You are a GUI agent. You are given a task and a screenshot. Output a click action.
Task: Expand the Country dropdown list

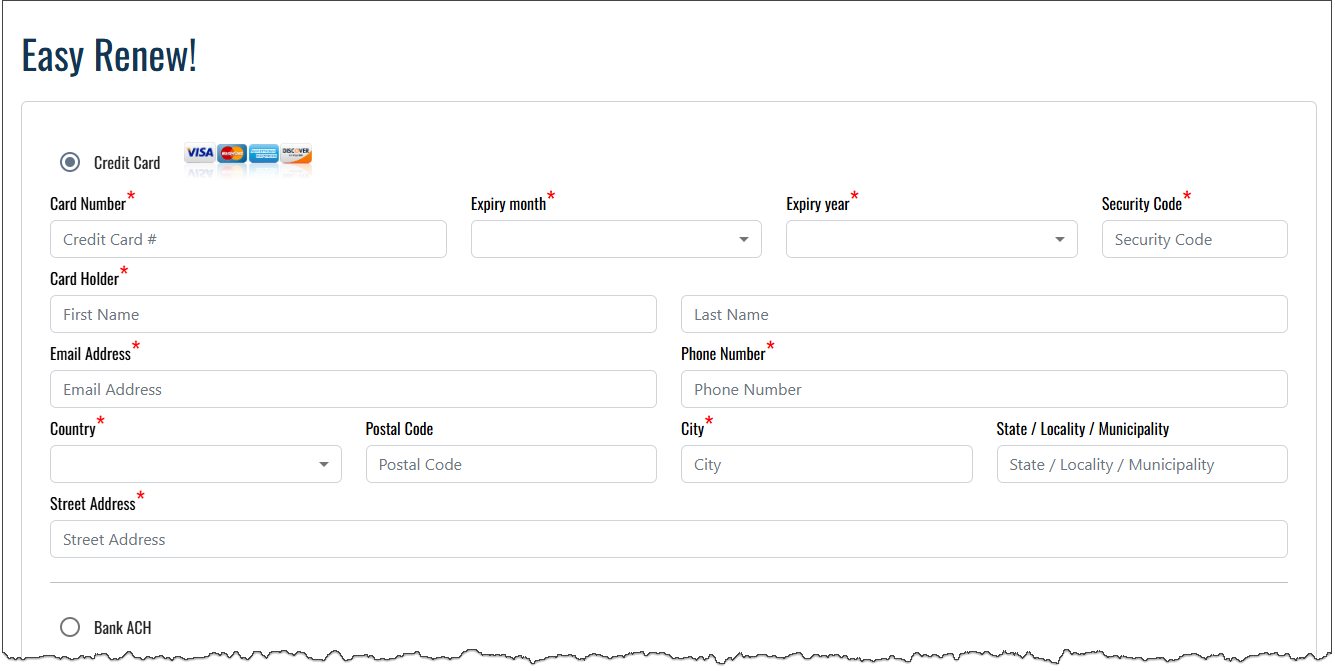(x=195, y=464)
